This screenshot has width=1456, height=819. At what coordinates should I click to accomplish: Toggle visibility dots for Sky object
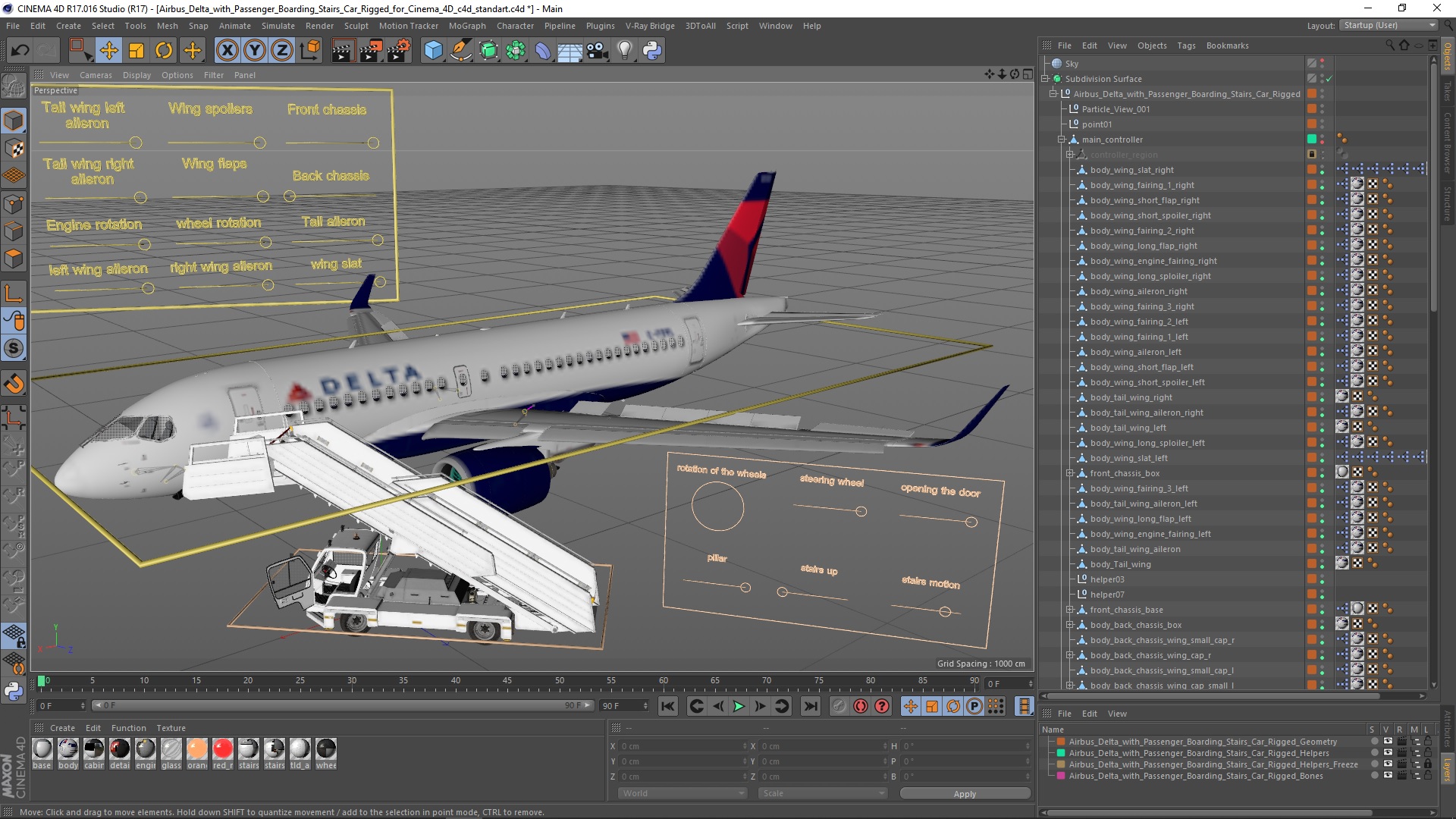pos(1322,64)
